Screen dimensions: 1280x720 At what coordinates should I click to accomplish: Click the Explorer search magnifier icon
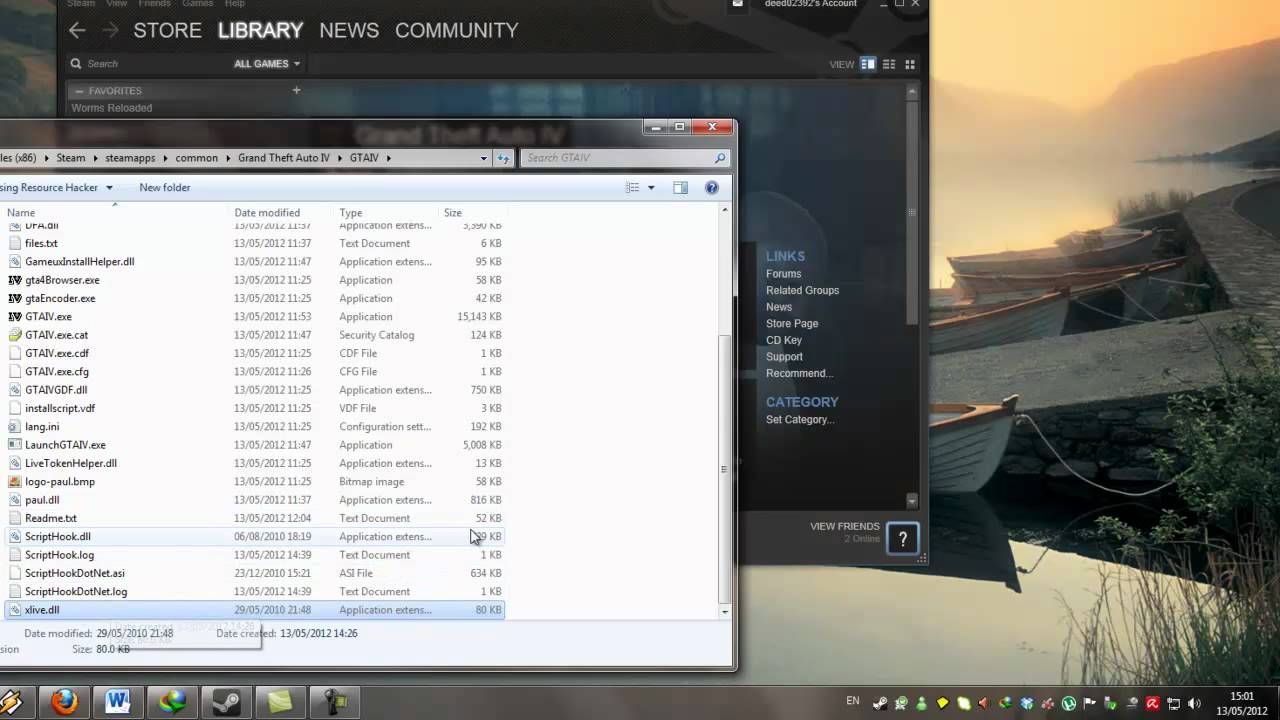pos(719,158)
